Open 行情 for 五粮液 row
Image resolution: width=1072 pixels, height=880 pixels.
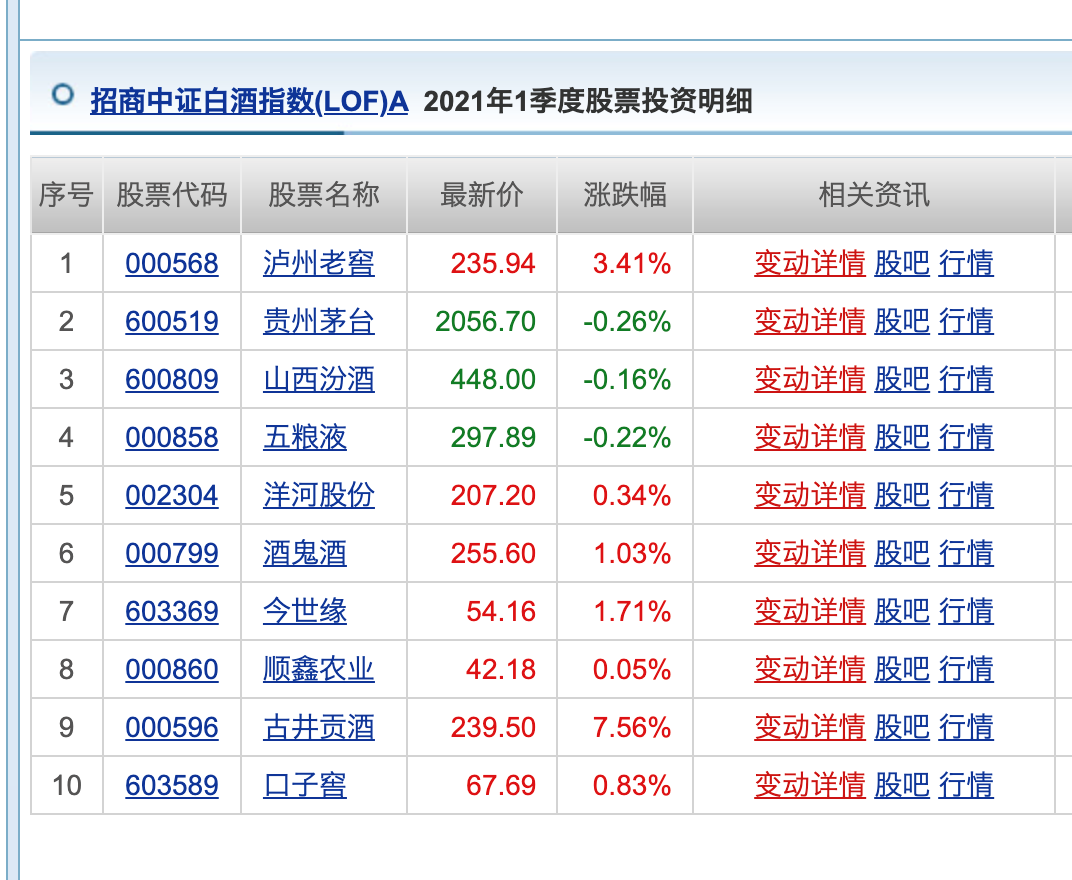[966, 438]
